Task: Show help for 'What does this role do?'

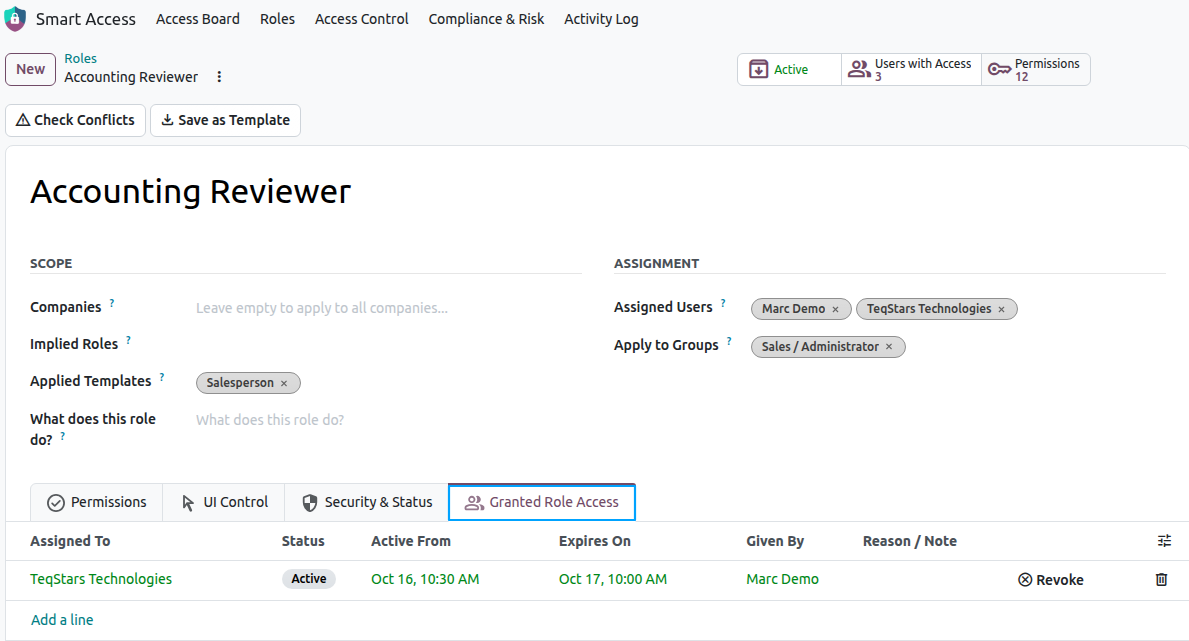Action: (x=62, y=436)
